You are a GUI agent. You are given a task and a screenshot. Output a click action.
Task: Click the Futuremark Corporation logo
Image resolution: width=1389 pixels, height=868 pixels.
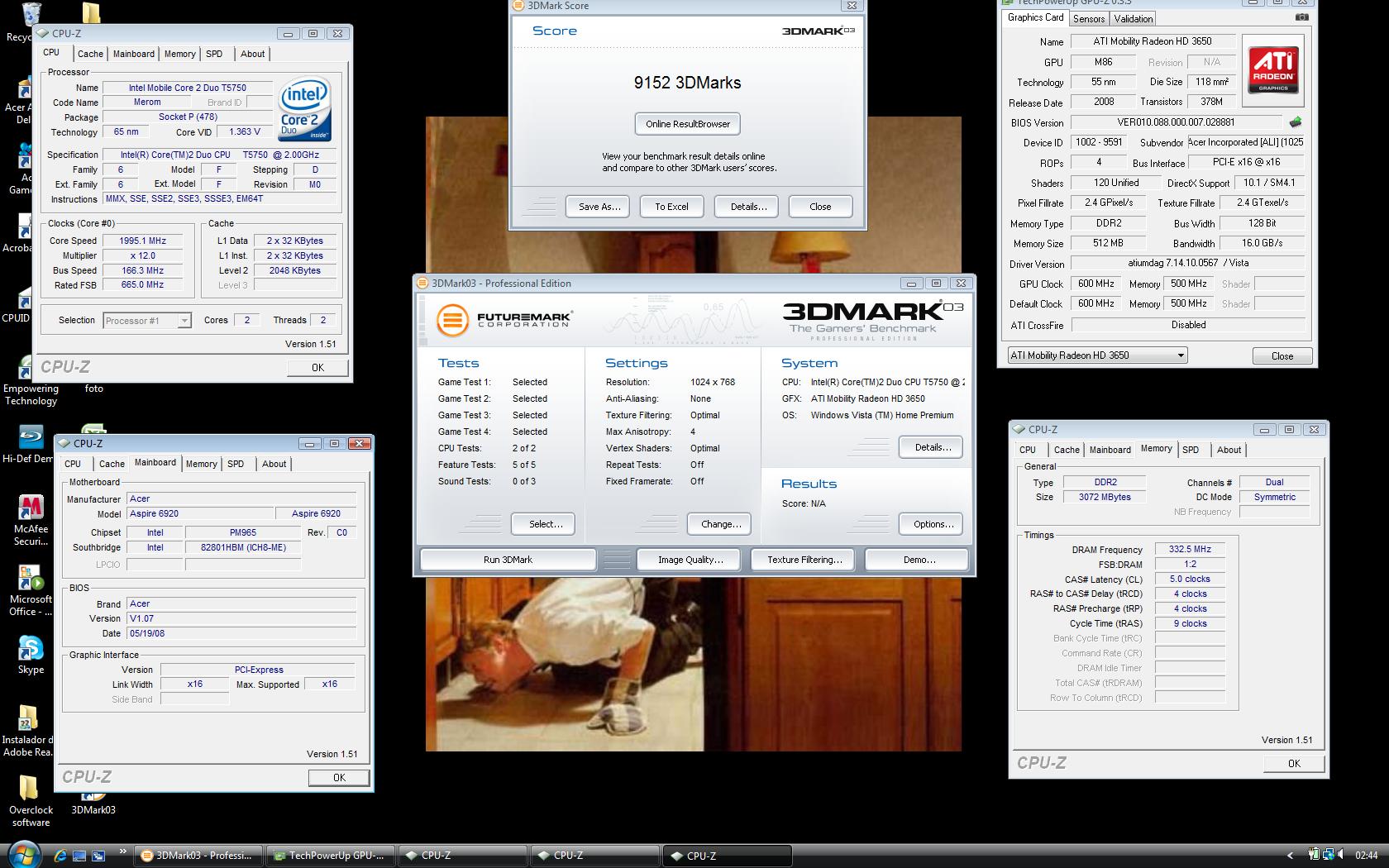[x=504, y=319]
